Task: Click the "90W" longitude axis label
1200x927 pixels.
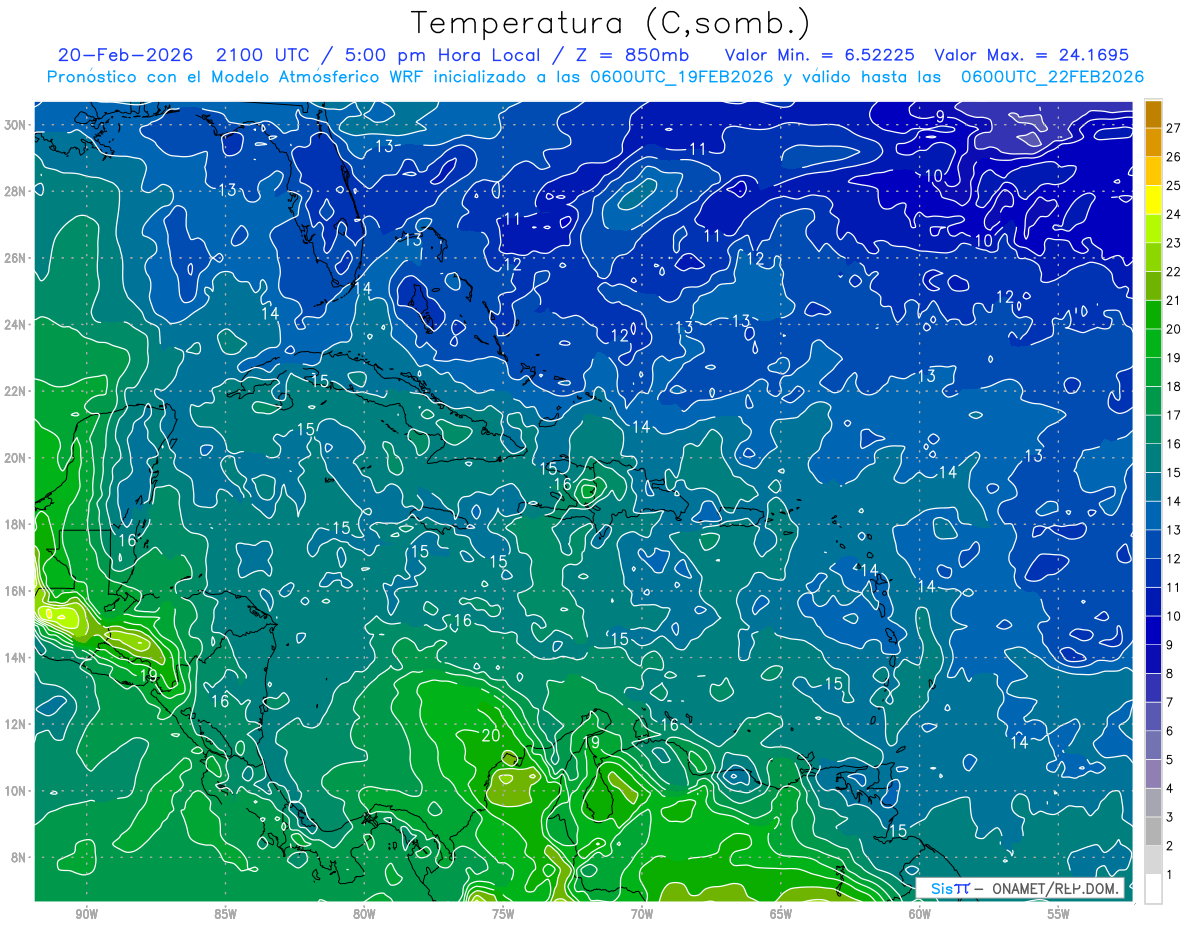Action: [86, 915]
